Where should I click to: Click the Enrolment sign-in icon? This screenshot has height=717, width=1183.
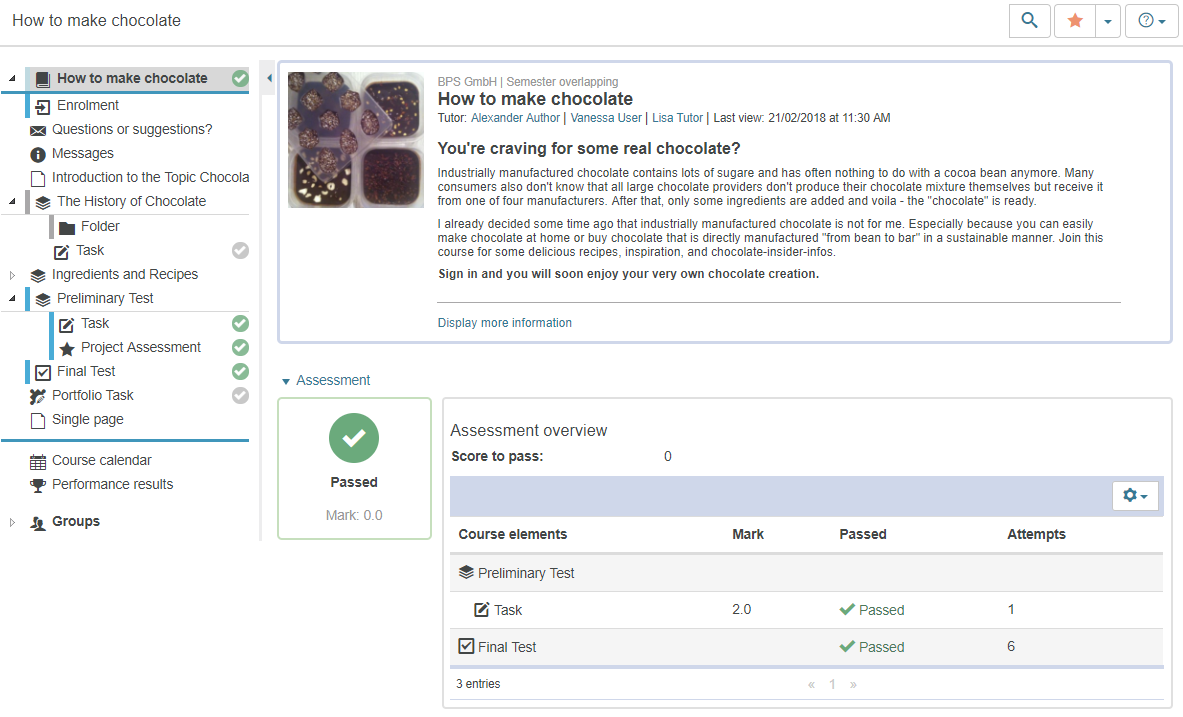click(x=42, y=106)
